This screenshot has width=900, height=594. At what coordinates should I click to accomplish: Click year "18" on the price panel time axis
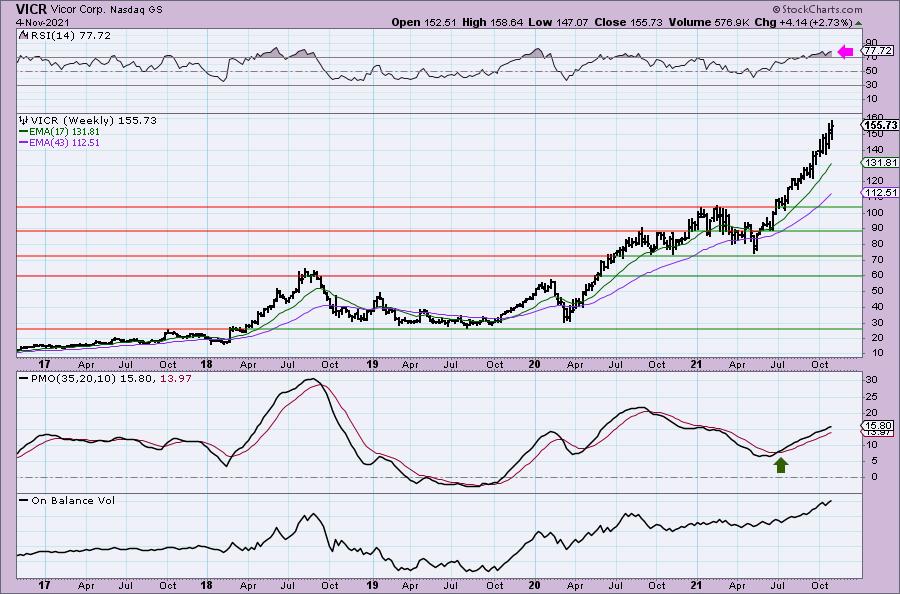tap(207, 364)
